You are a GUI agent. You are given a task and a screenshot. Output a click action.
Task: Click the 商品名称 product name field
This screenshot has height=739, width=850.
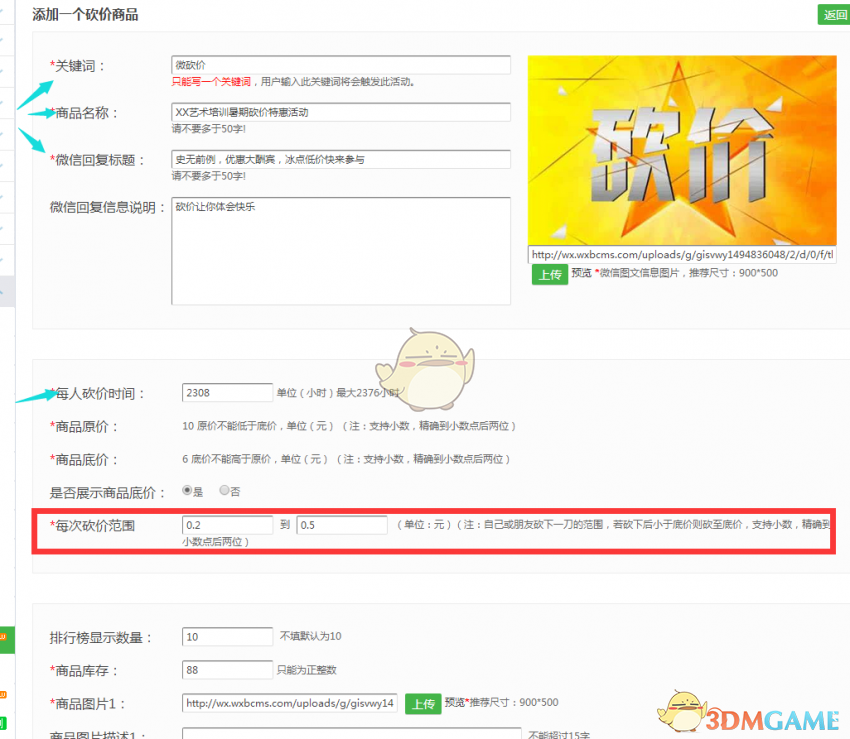tap(340, 112)
